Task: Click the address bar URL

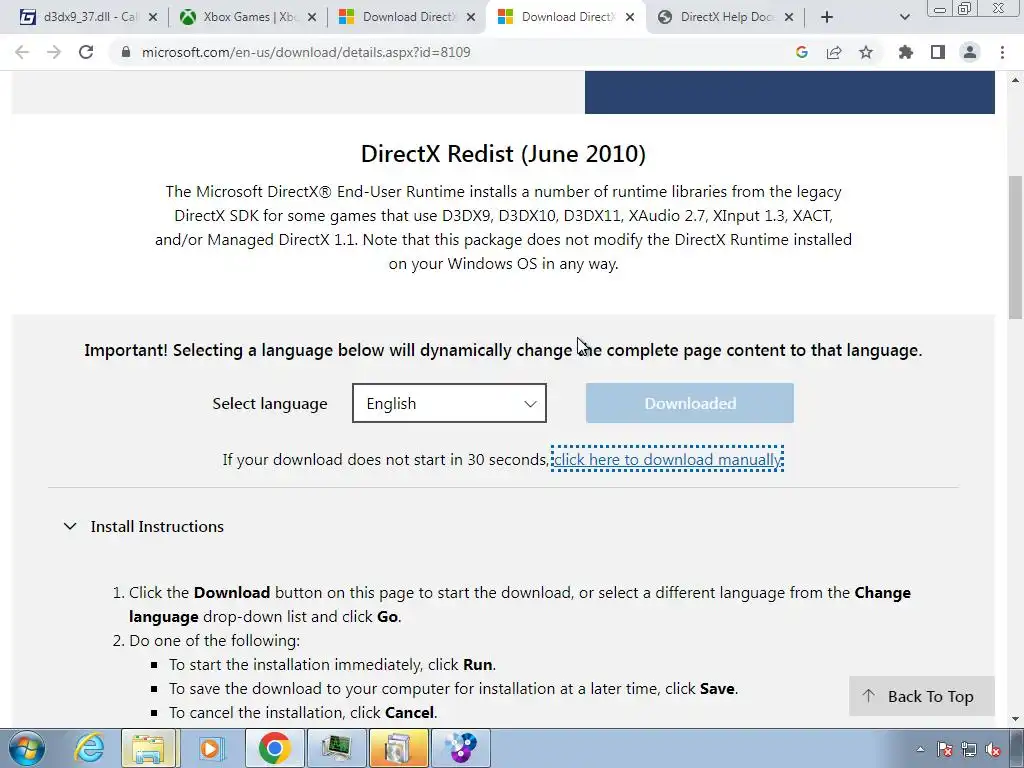Action: point(306,52)
